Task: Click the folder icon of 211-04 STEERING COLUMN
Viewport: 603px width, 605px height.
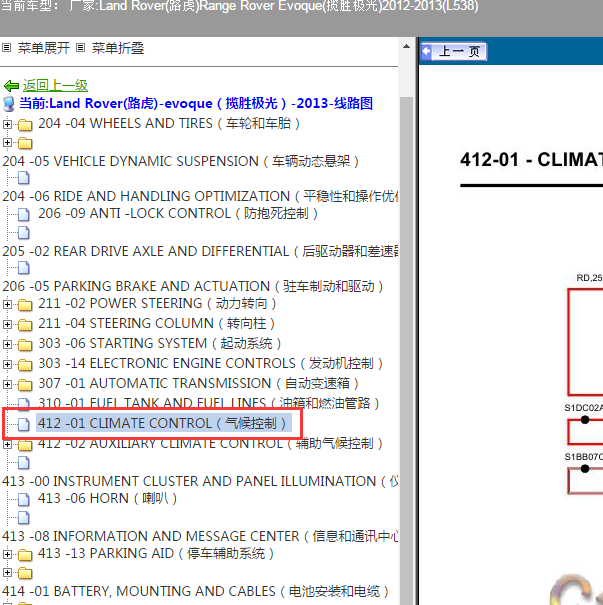Action: (x=25, y=325)
